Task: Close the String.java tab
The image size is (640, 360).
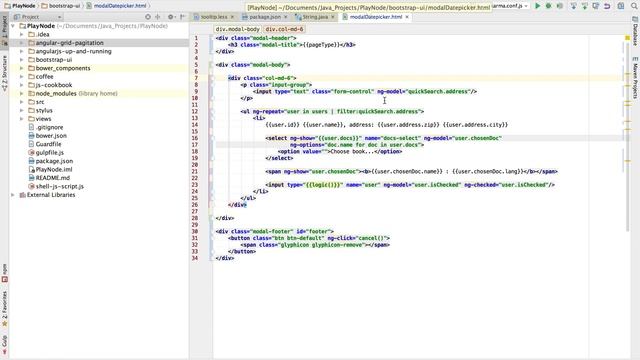Action: (x=333, y=17)
